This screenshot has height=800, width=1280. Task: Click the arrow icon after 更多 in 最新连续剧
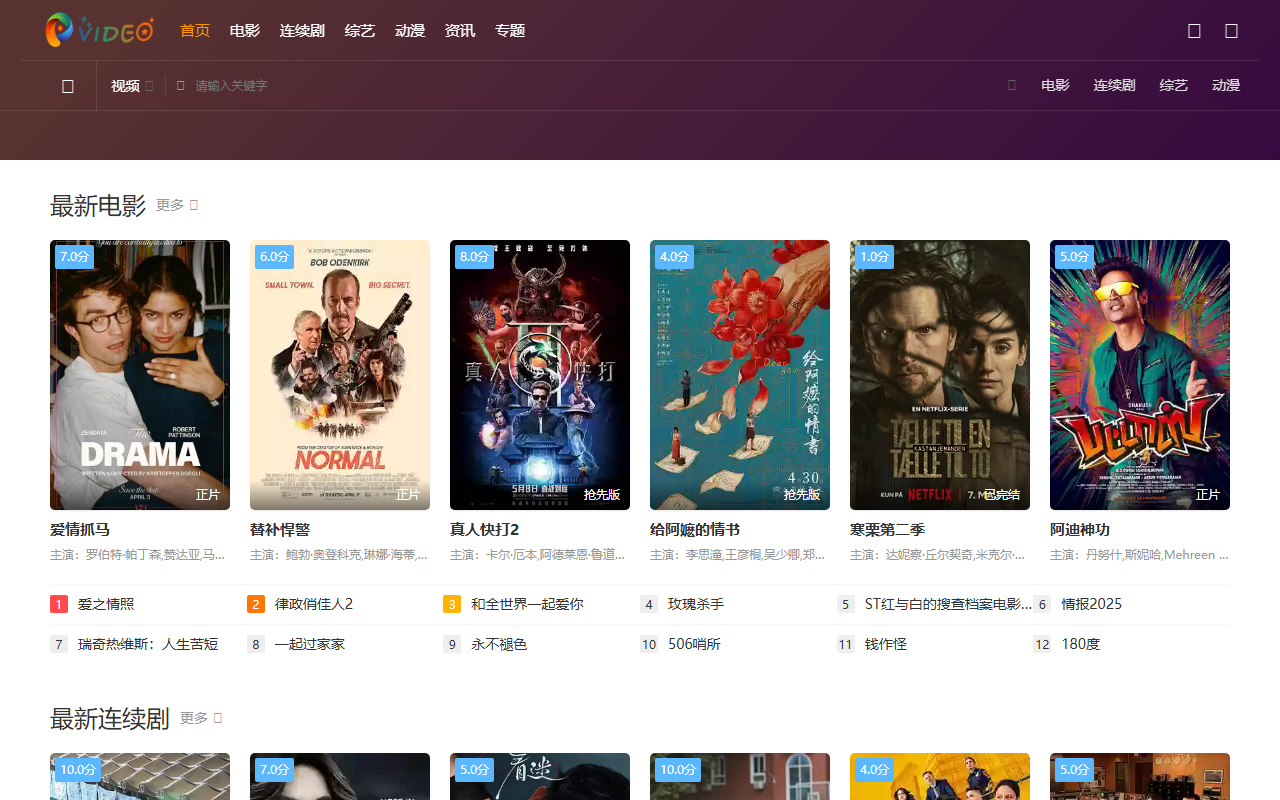point(218,718)
